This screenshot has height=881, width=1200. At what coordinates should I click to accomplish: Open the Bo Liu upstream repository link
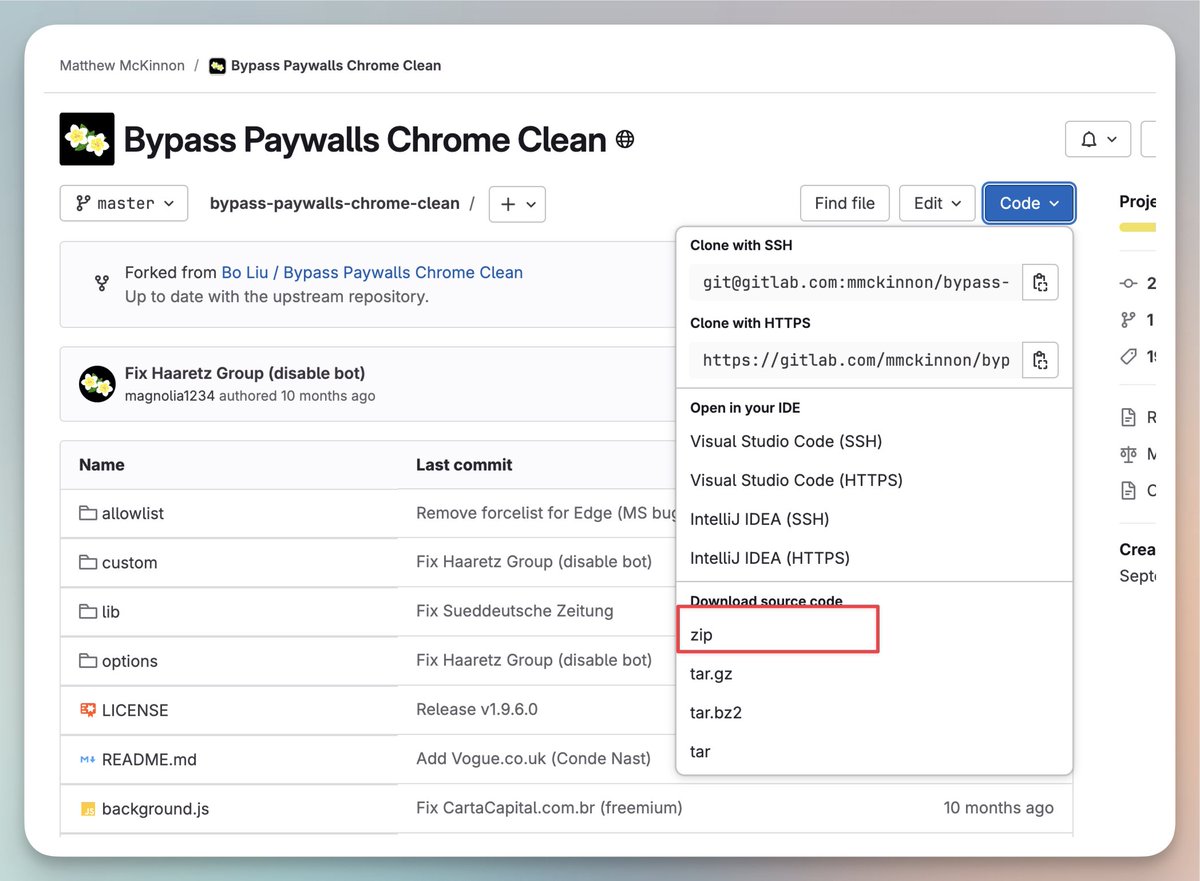(x=372, y=272)
